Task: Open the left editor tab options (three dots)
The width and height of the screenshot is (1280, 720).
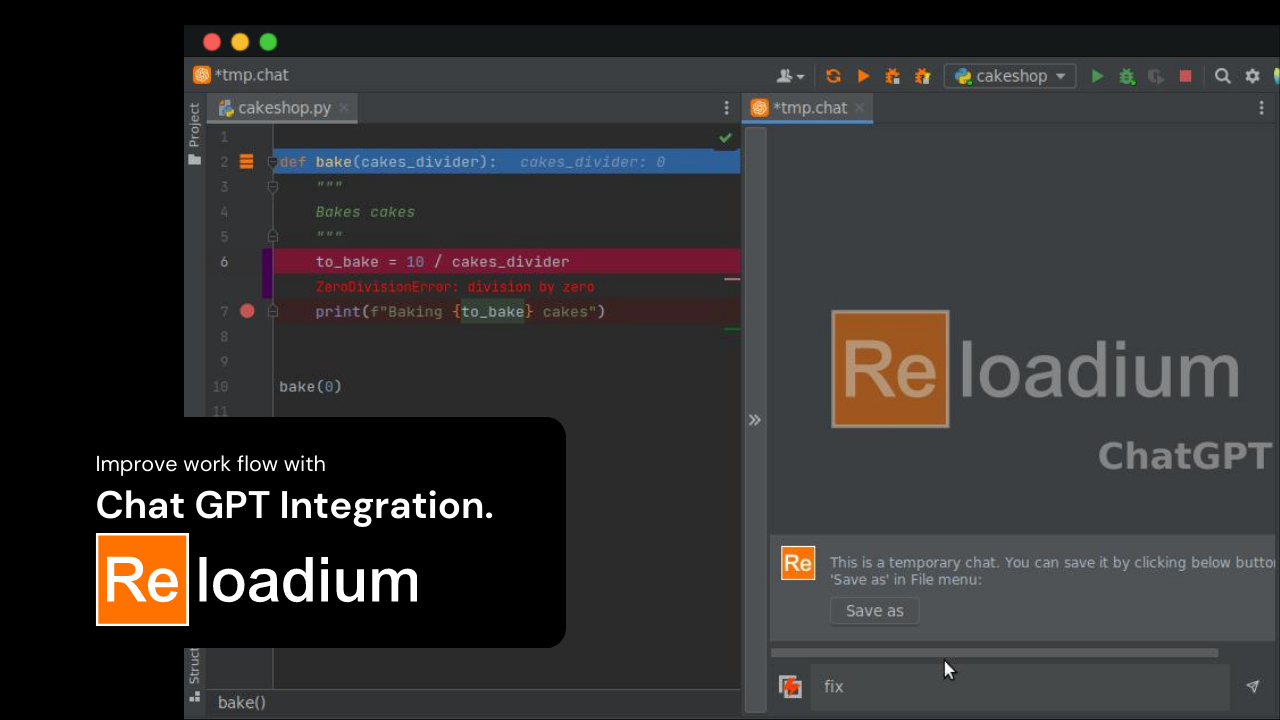Action: [x=727, y=108]
